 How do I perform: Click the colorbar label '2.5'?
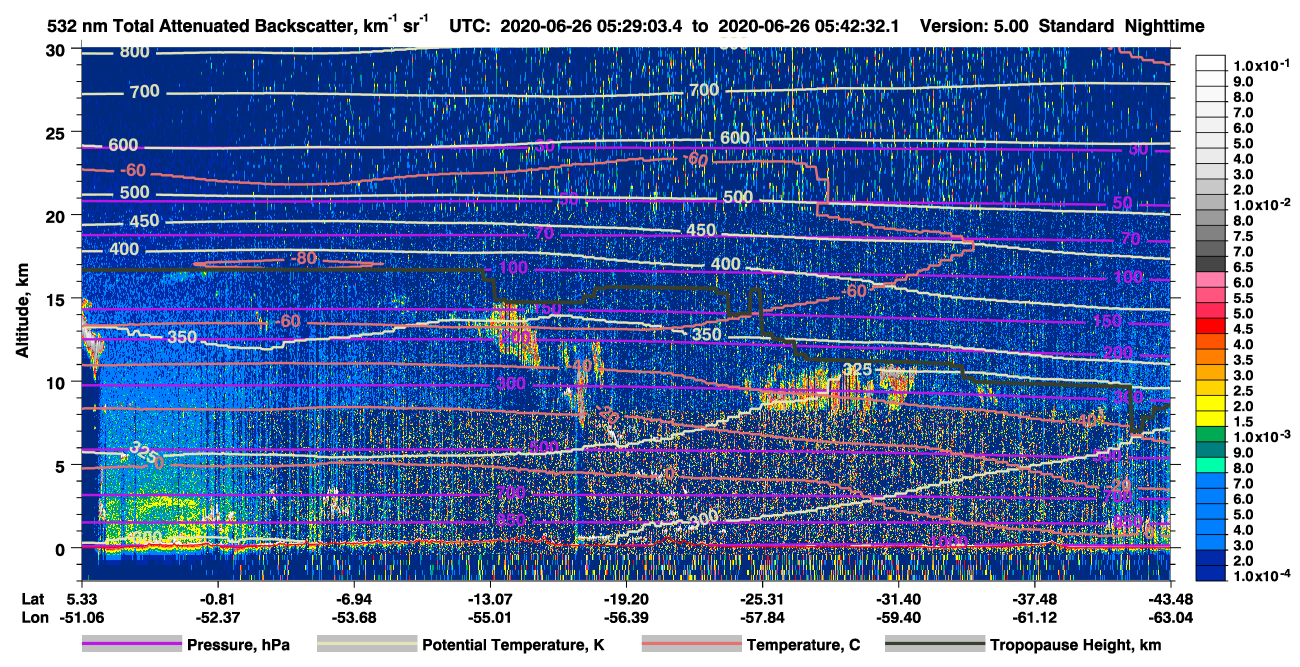point(1242,390)
